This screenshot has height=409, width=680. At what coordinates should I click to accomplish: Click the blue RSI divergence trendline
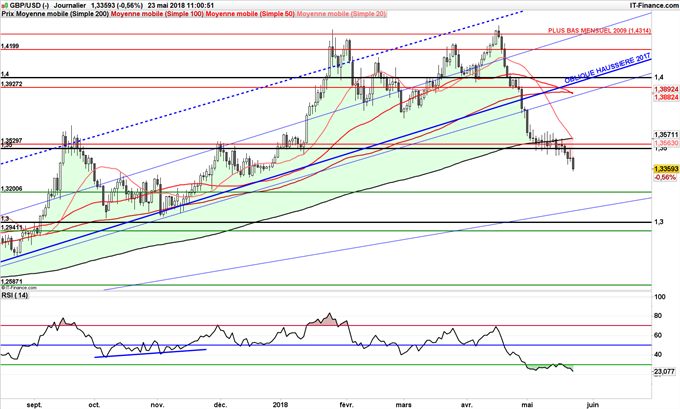(150, 353)
